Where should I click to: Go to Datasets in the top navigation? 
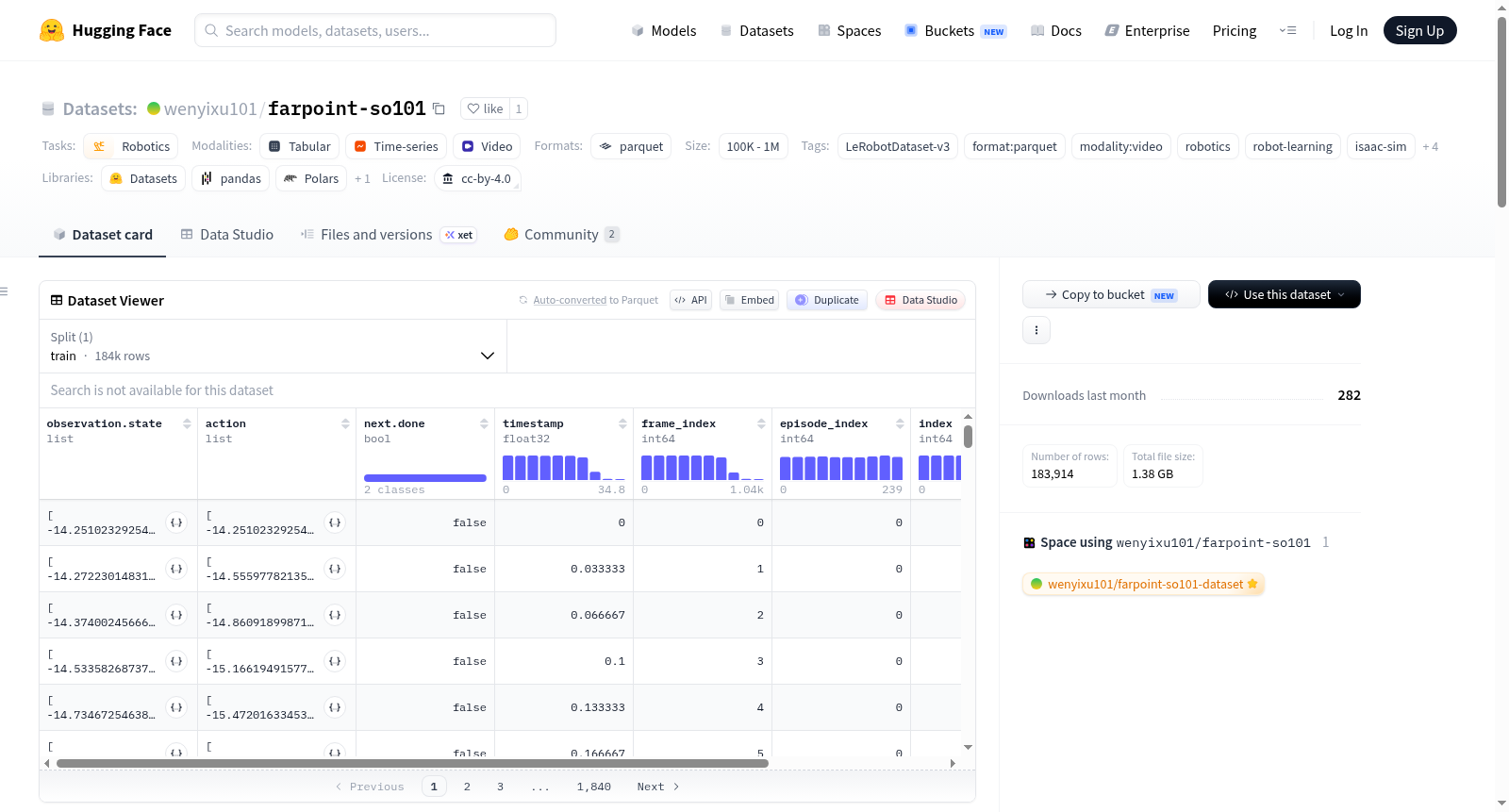pyautogui.click(x=757, y=30)
